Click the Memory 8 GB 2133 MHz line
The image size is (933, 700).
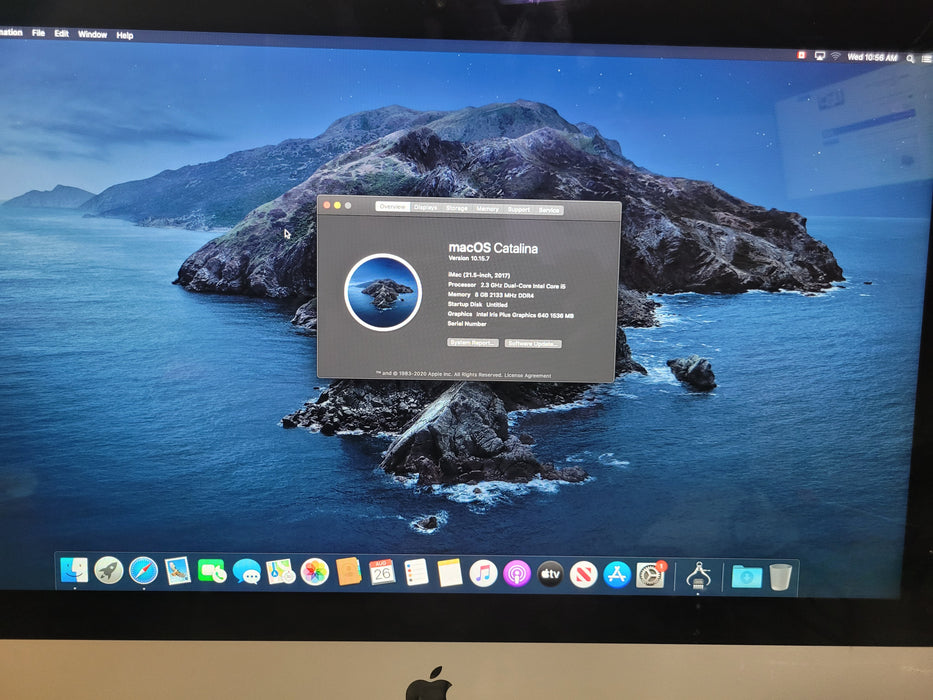point(491,295)
